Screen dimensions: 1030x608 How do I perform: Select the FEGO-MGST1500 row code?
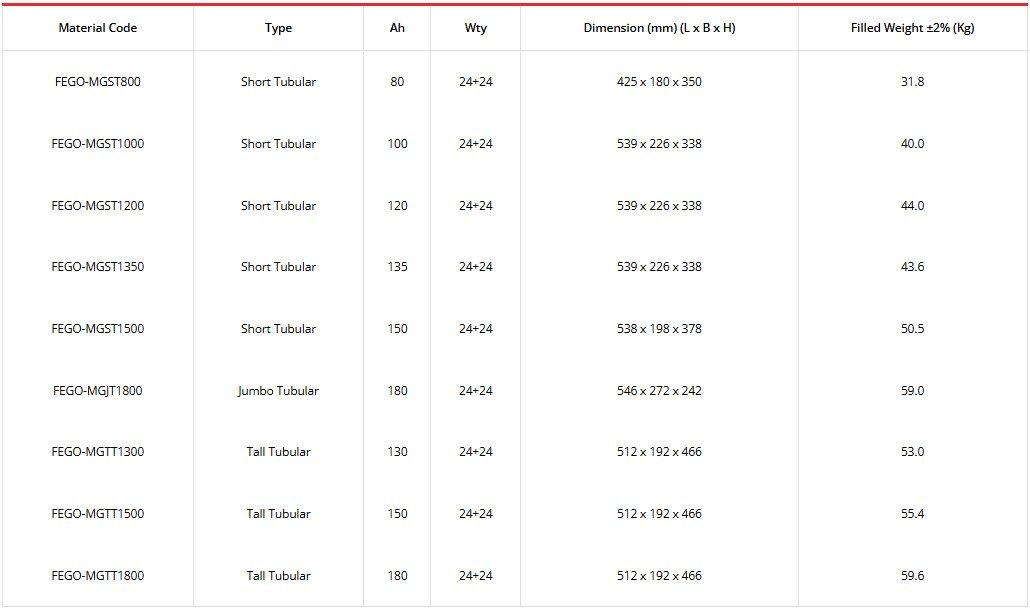click(98, 329)
